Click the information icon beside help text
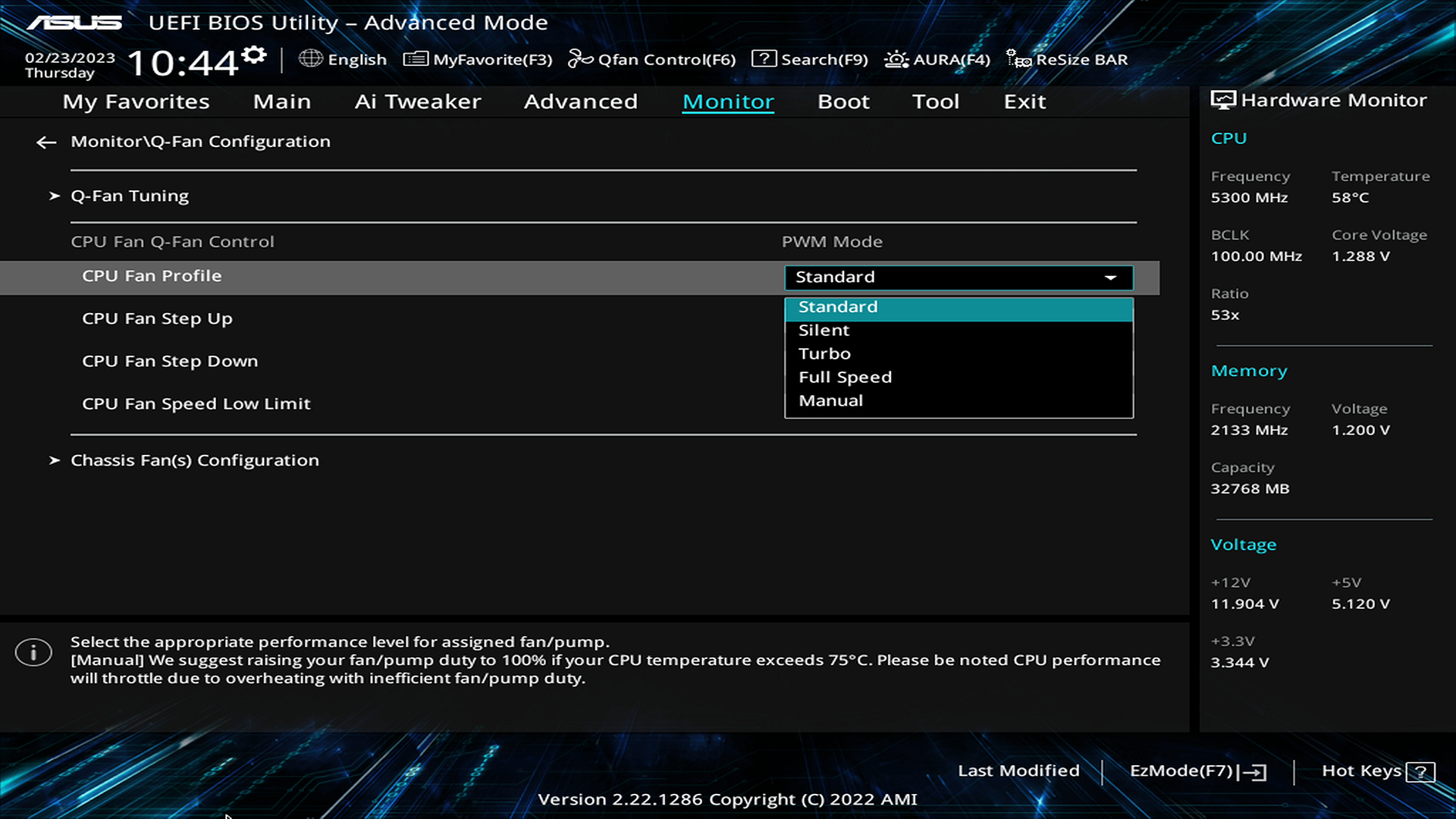The image size is (1456, 819). click(x=33, y=652)
